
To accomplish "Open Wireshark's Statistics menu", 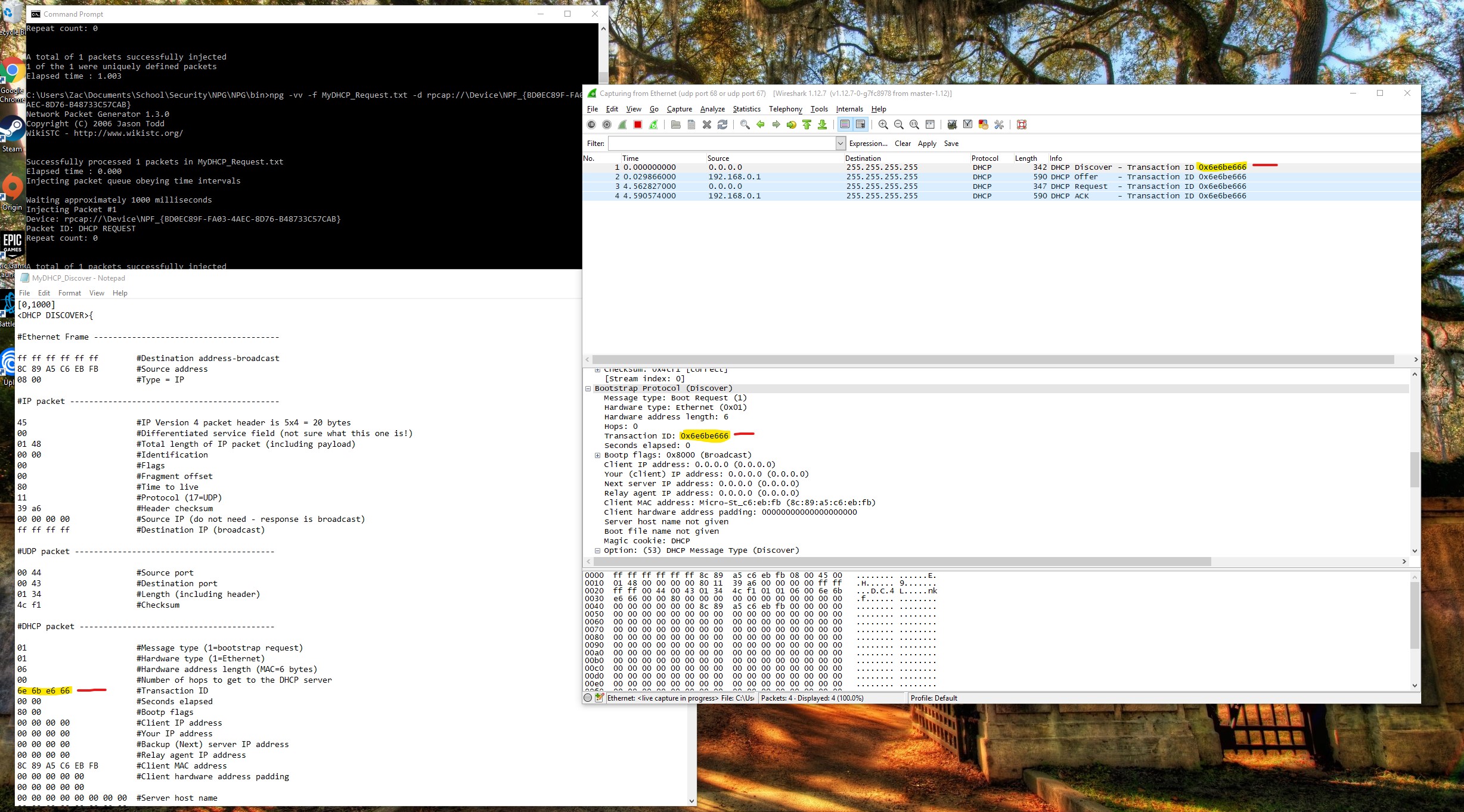I will point(747,109).
